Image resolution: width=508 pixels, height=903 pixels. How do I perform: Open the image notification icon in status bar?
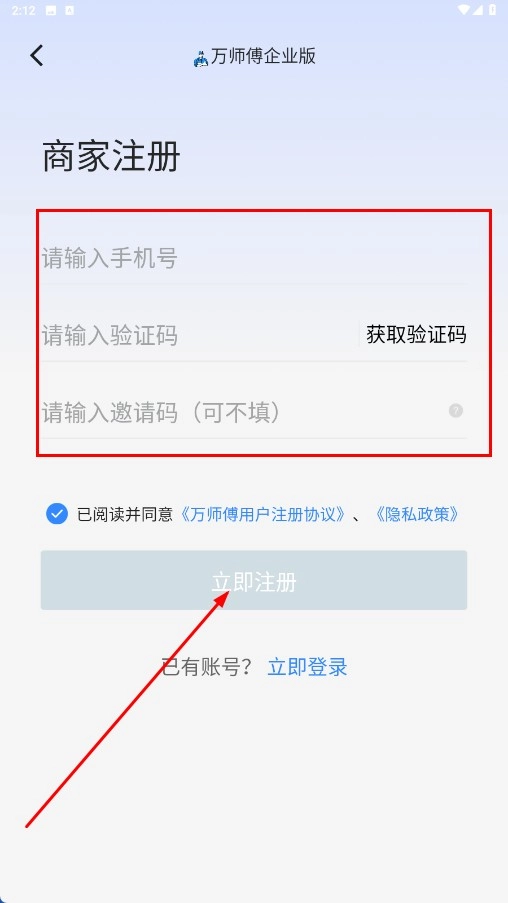coord(51,10)
